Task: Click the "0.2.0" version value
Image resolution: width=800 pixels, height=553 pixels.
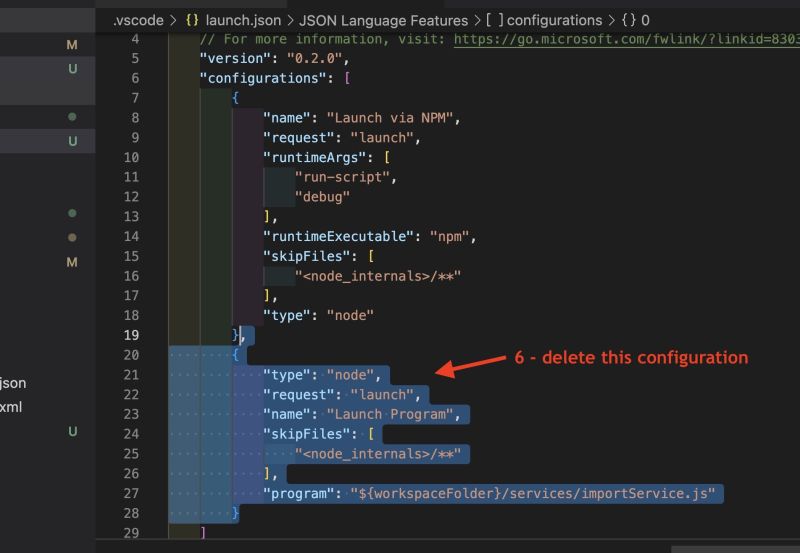Action: click(x=314, y=59)
